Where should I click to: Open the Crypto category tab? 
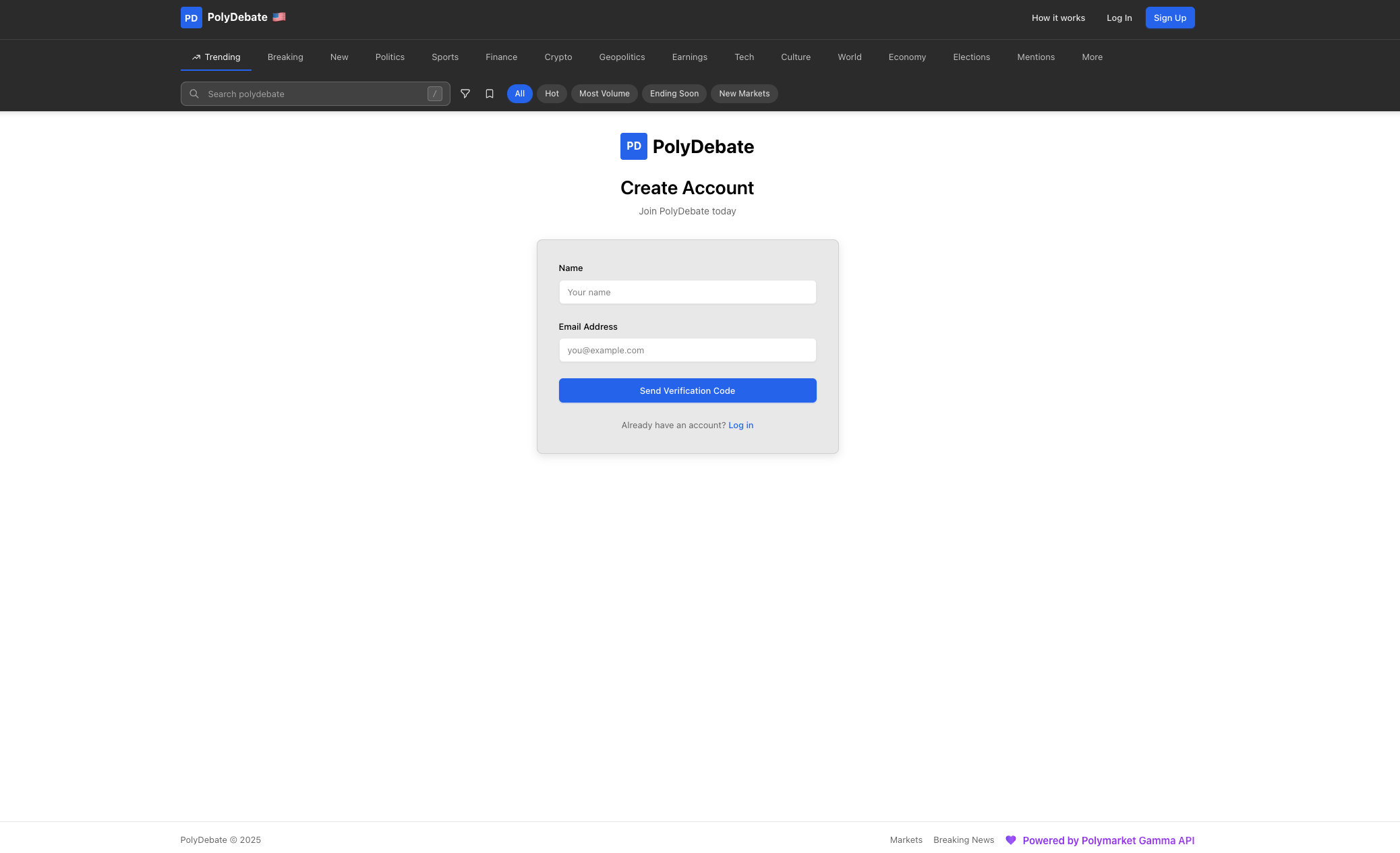pos(558,57)
